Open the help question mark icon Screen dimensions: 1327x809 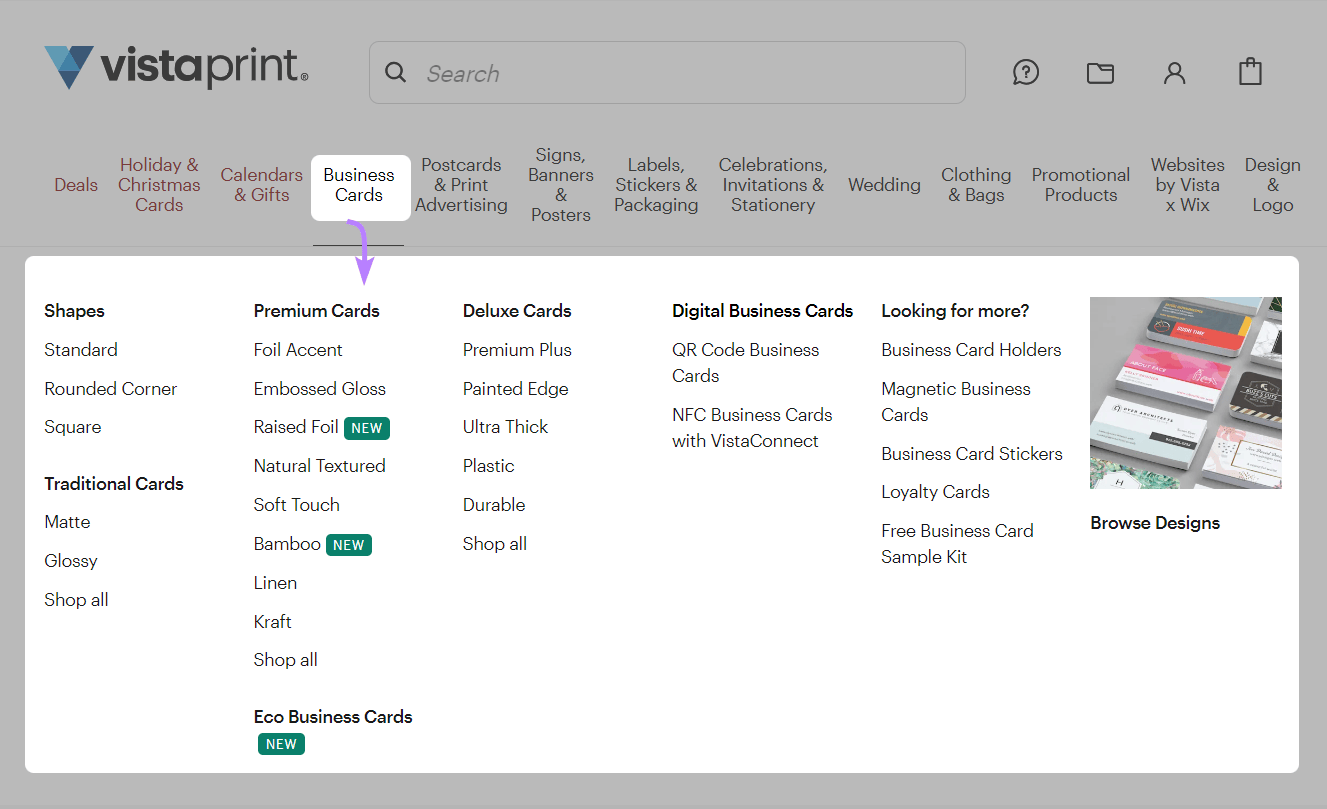[1025, 72]
